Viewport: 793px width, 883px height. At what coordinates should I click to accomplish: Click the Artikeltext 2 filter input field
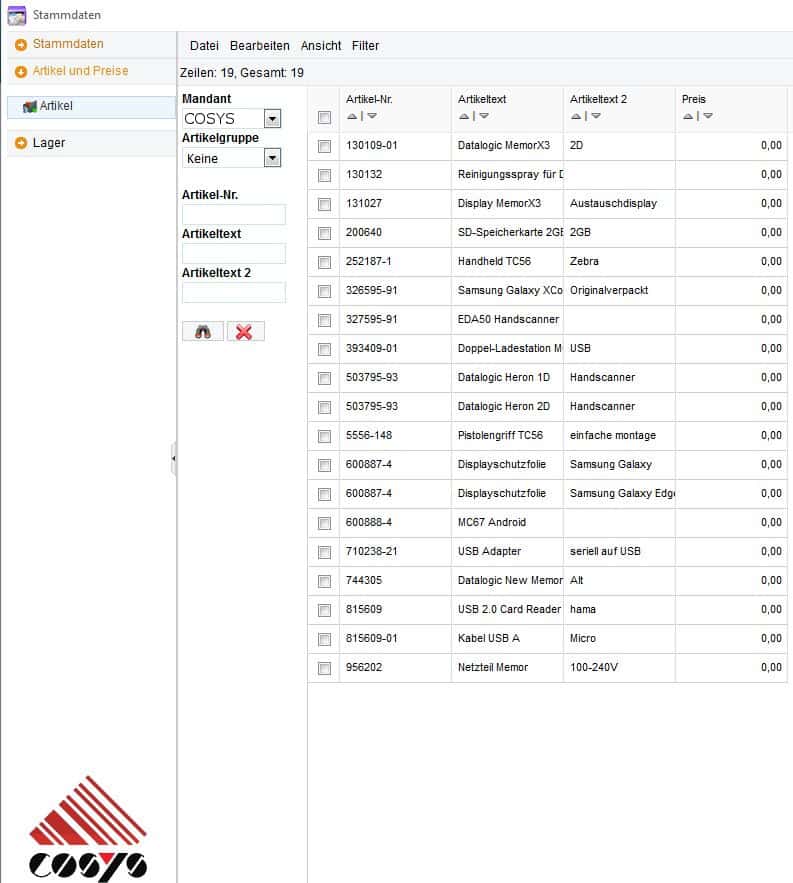234,293
